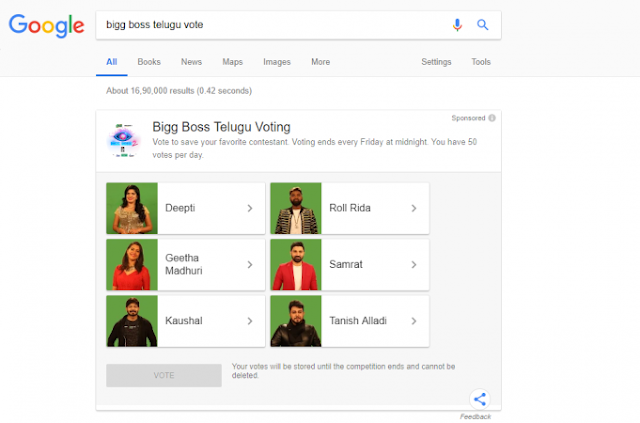The image size is (640, 423).
Task: Open the Maps tab
Action: click(x=233, y=62)
